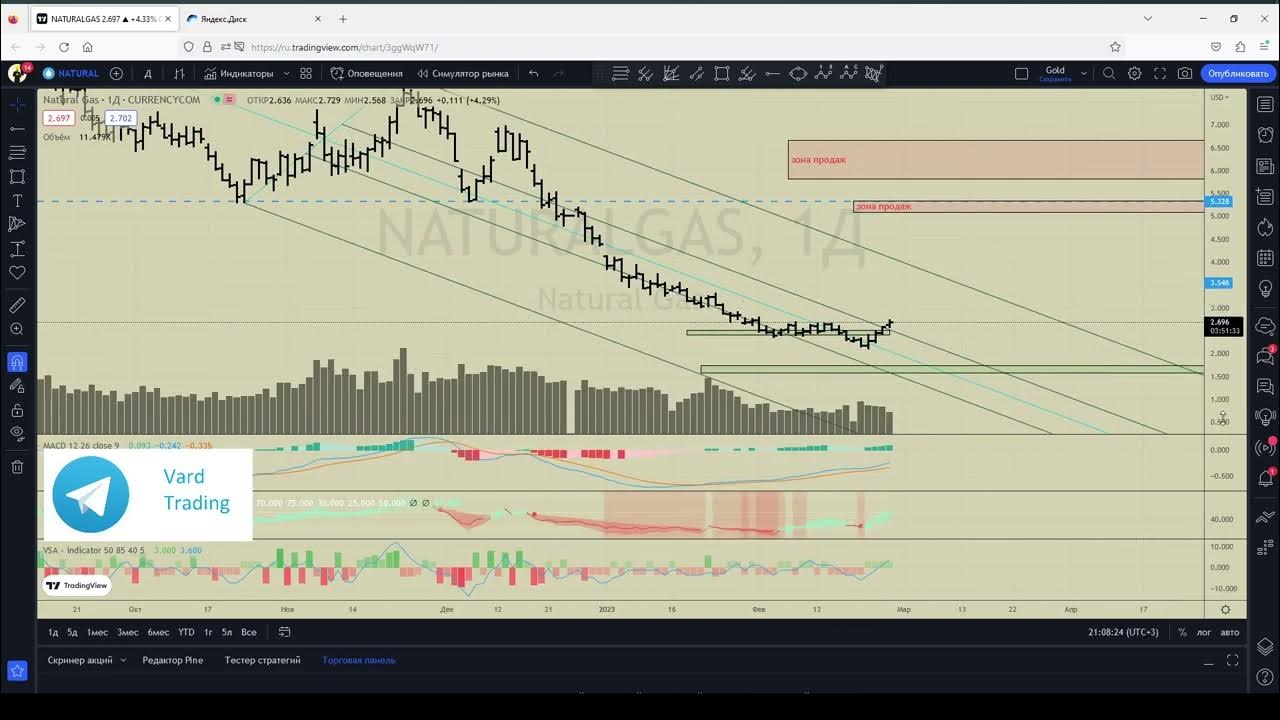Select layout square icon
Screen dimensions: 1280x720
(x=1021, y=73)
